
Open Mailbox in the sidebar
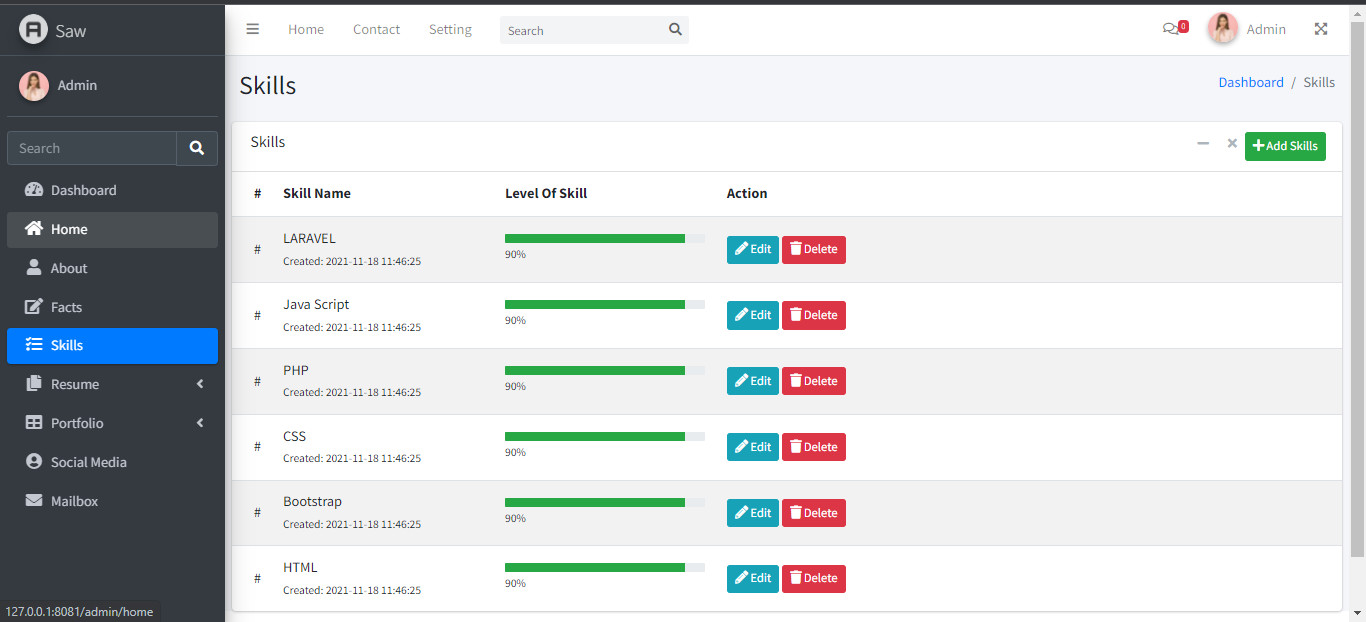(112, 501)
